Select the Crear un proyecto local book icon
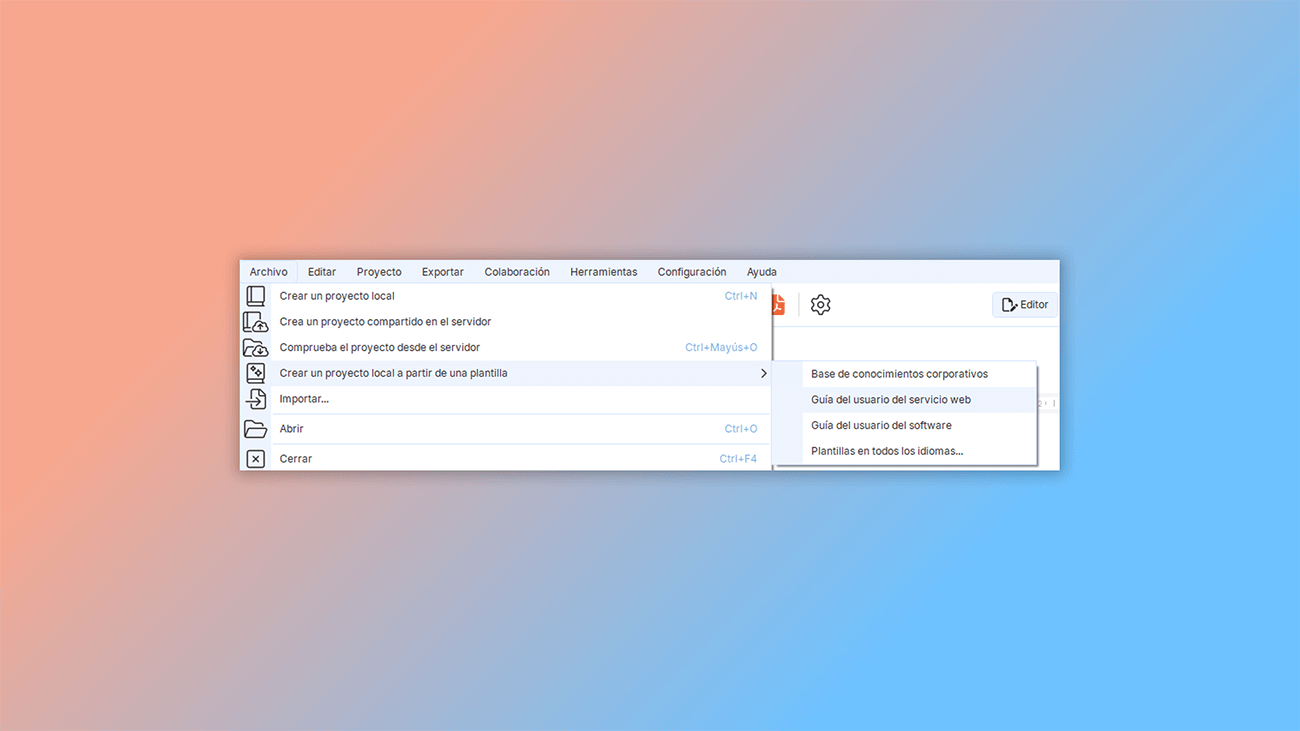 (256, 295)
